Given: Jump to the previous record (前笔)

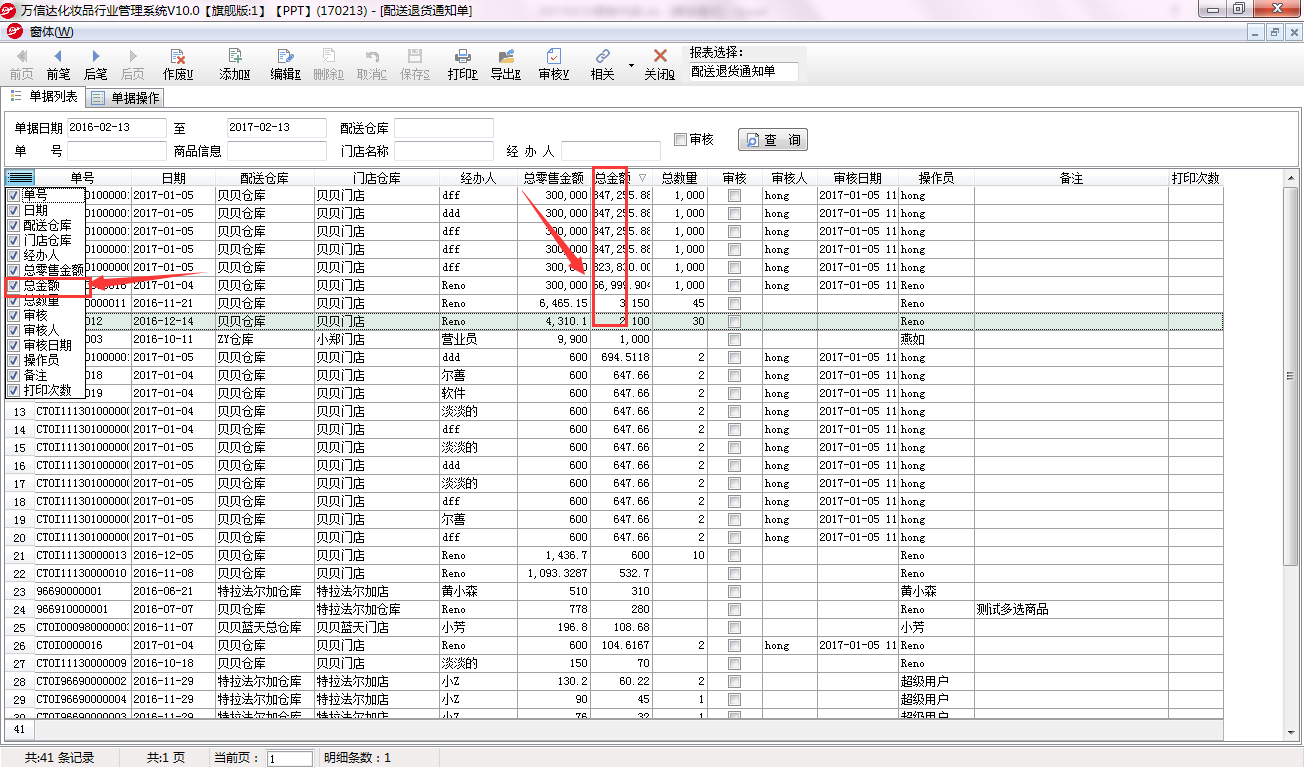Looking at the screenshot, I should 58,64.
